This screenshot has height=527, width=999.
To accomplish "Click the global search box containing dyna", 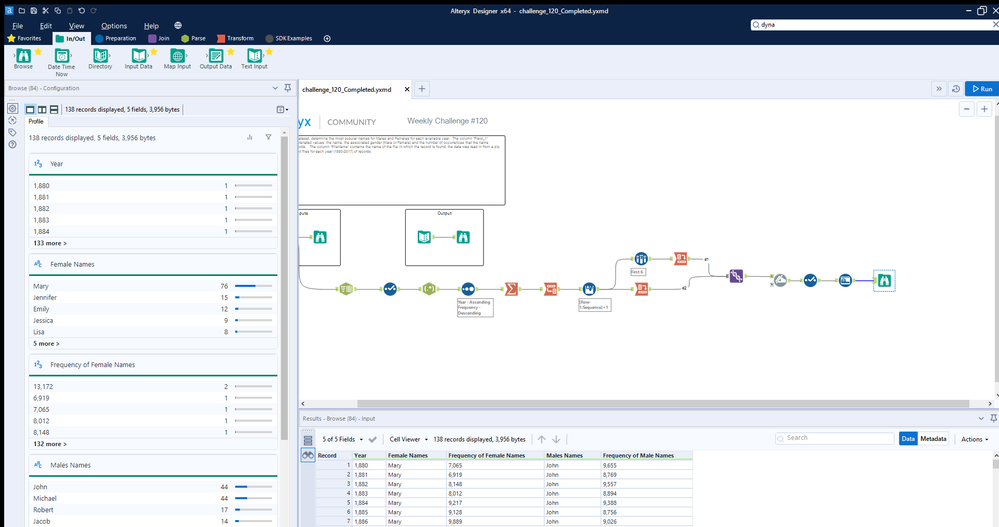I will tap(874, 24).
